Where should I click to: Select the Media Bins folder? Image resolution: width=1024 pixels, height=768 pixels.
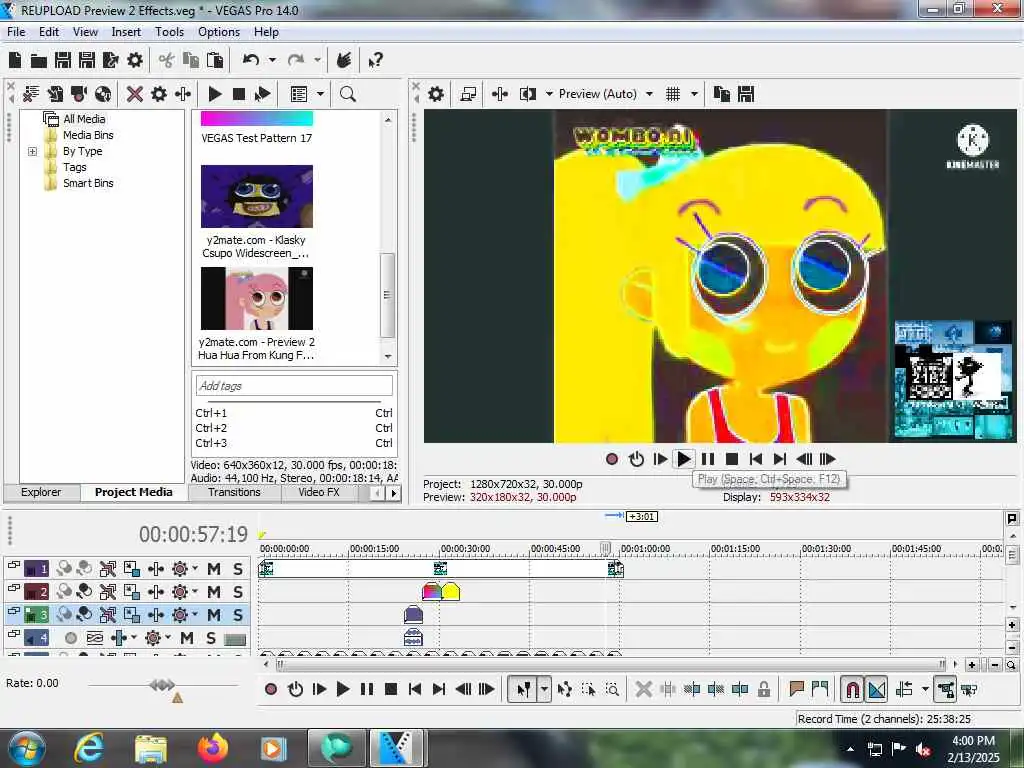pyautogui.click(x=88, y=135)
